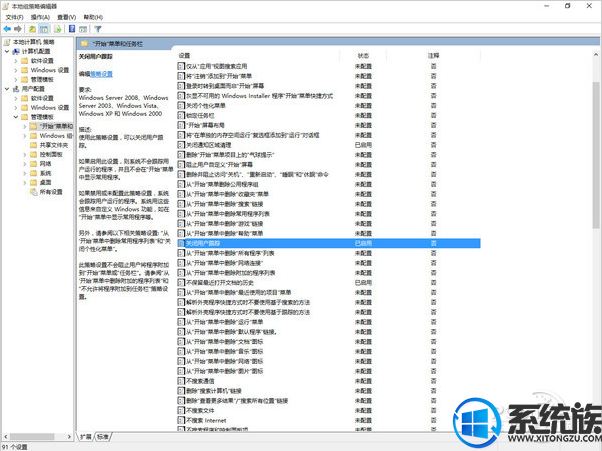Click the 用户配置 user icon in the tree

click(x=16, y=89)
